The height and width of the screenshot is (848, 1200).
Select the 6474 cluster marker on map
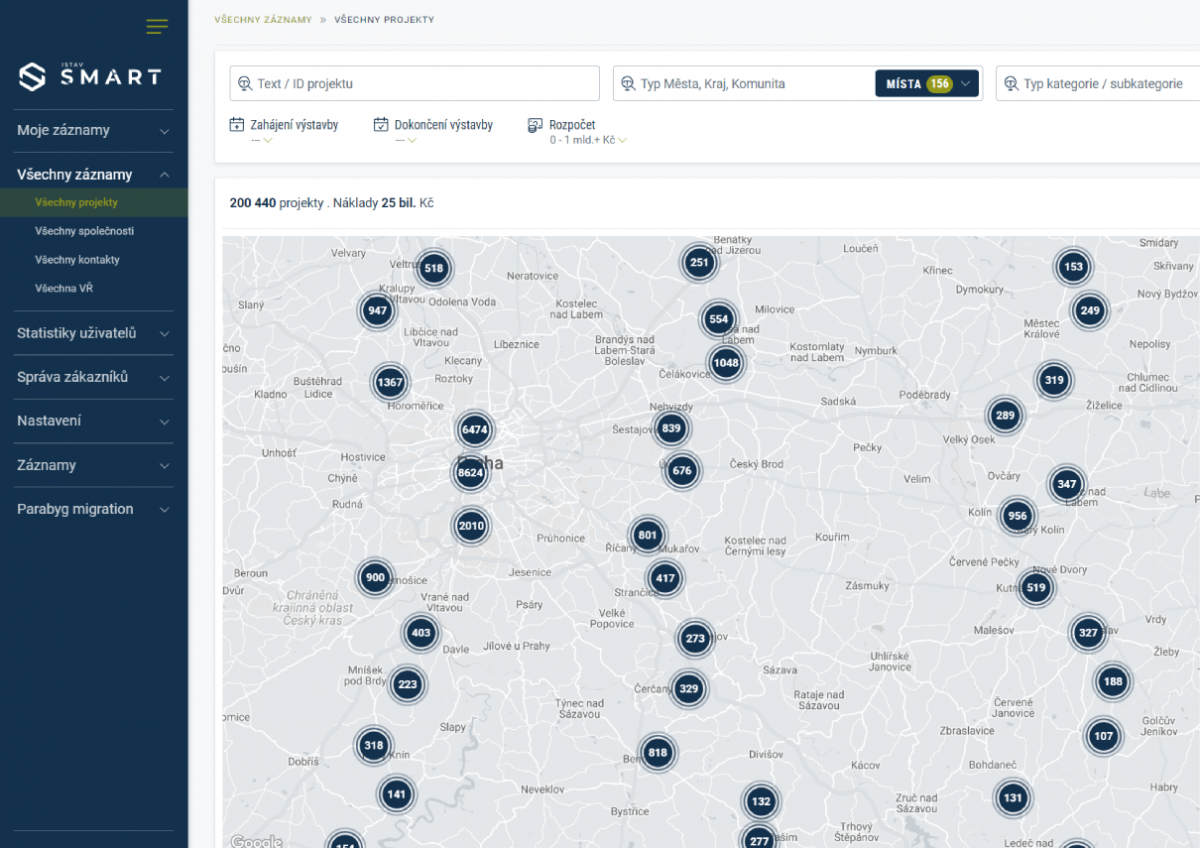[x=474, y=429]
